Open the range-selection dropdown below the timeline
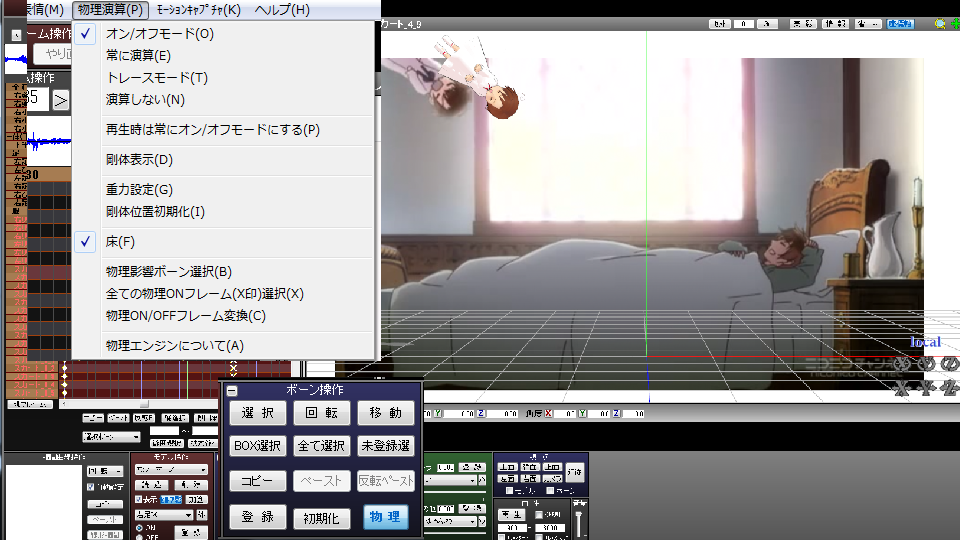The image size is (960, 540). coord(111,437)
